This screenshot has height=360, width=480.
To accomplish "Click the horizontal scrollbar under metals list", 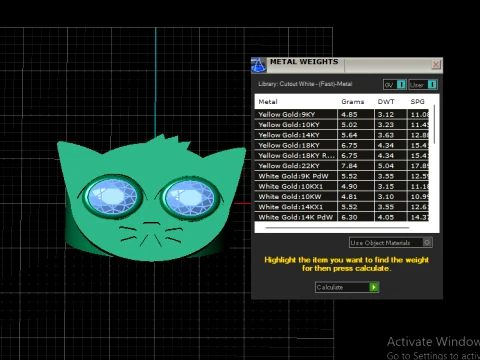I will tap(337, 228).
